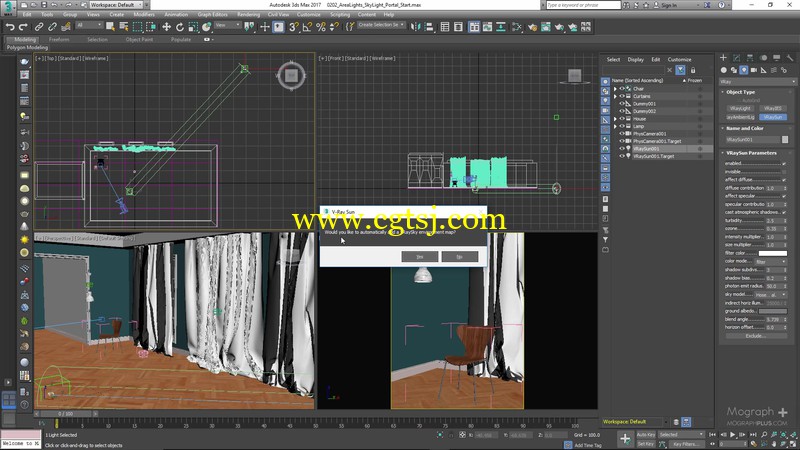The width and height of the screenshot is (800, 450).
Task: Open the Schematic View icon
Action: [517, 27]
